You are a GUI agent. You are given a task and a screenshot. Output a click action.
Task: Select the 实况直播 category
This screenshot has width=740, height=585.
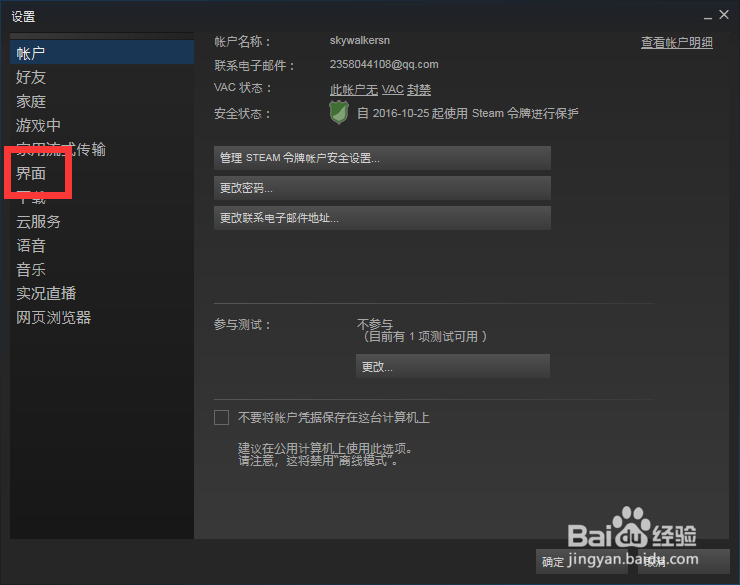pos(46,293)
